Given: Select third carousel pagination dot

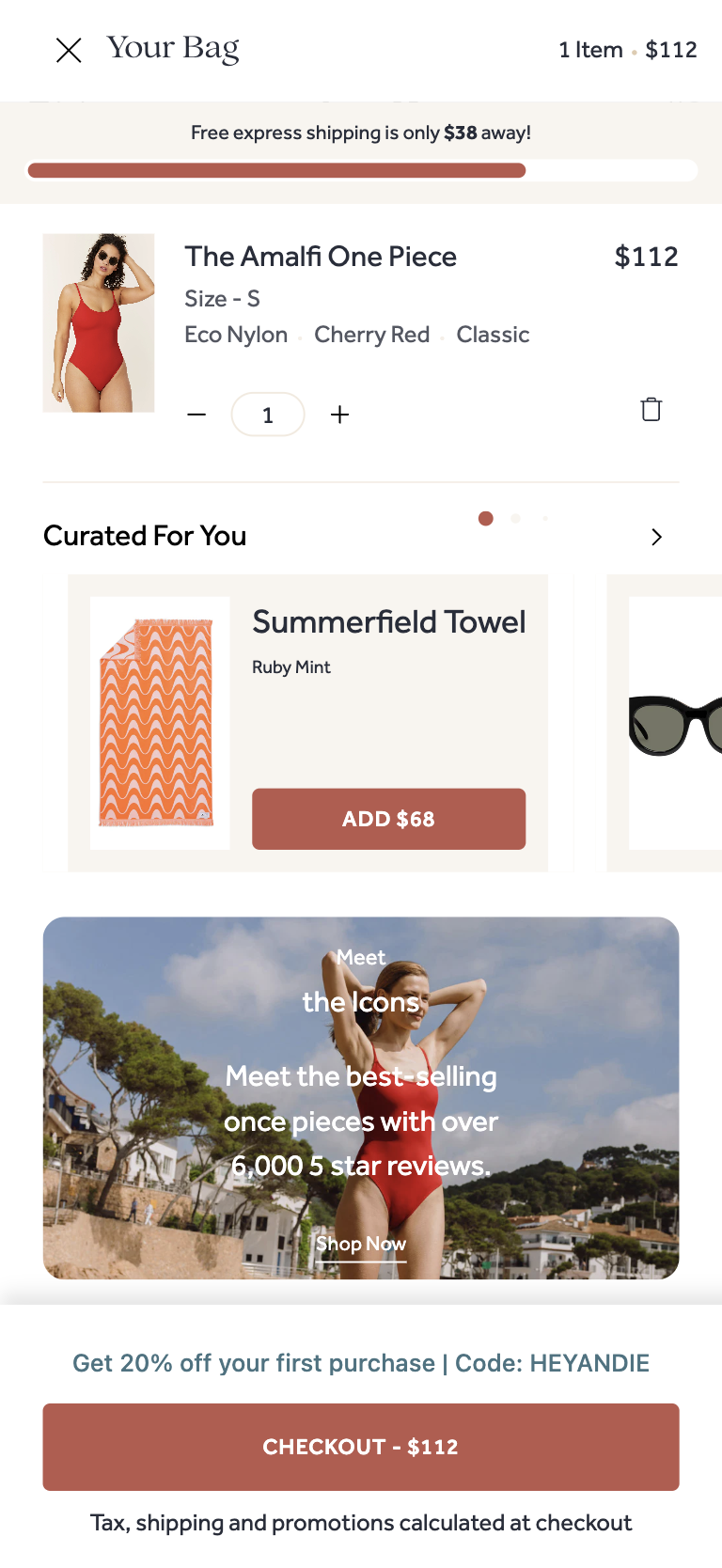Looking at the screenshot, I should [545, 518].
